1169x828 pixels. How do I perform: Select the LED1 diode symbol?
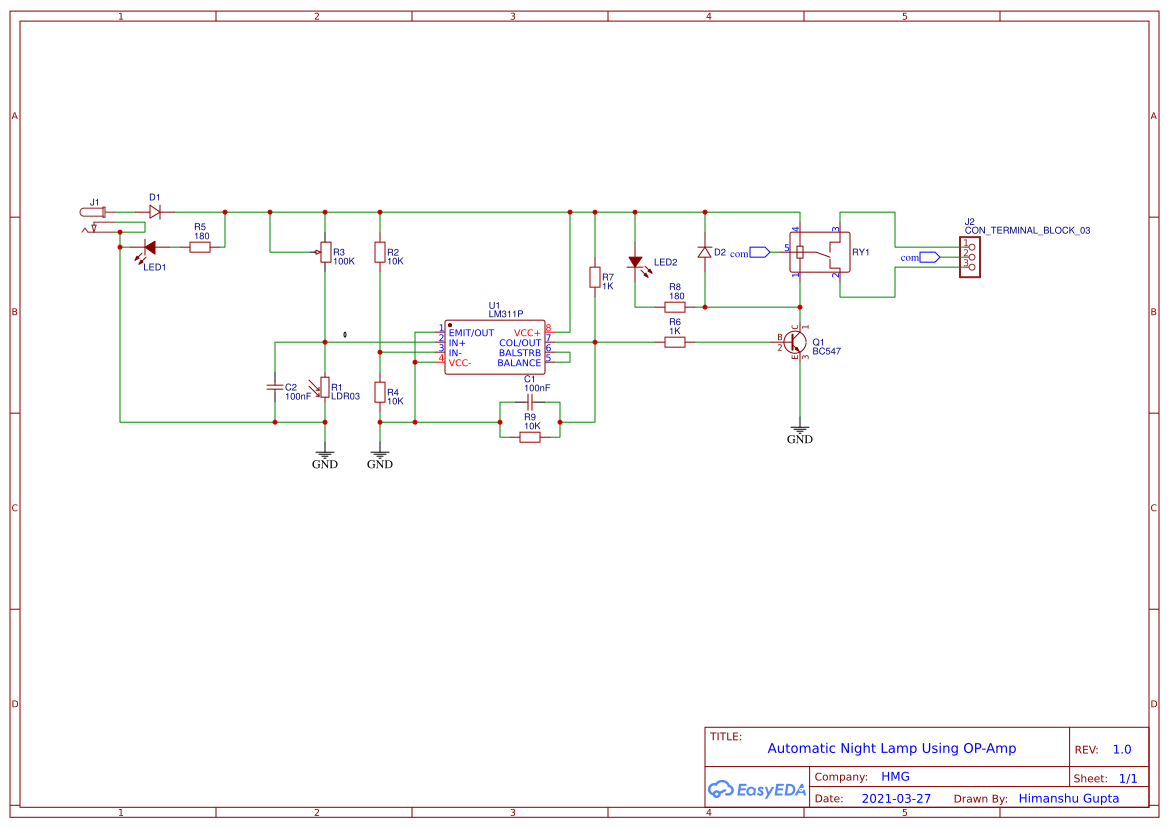click(148, 248)
